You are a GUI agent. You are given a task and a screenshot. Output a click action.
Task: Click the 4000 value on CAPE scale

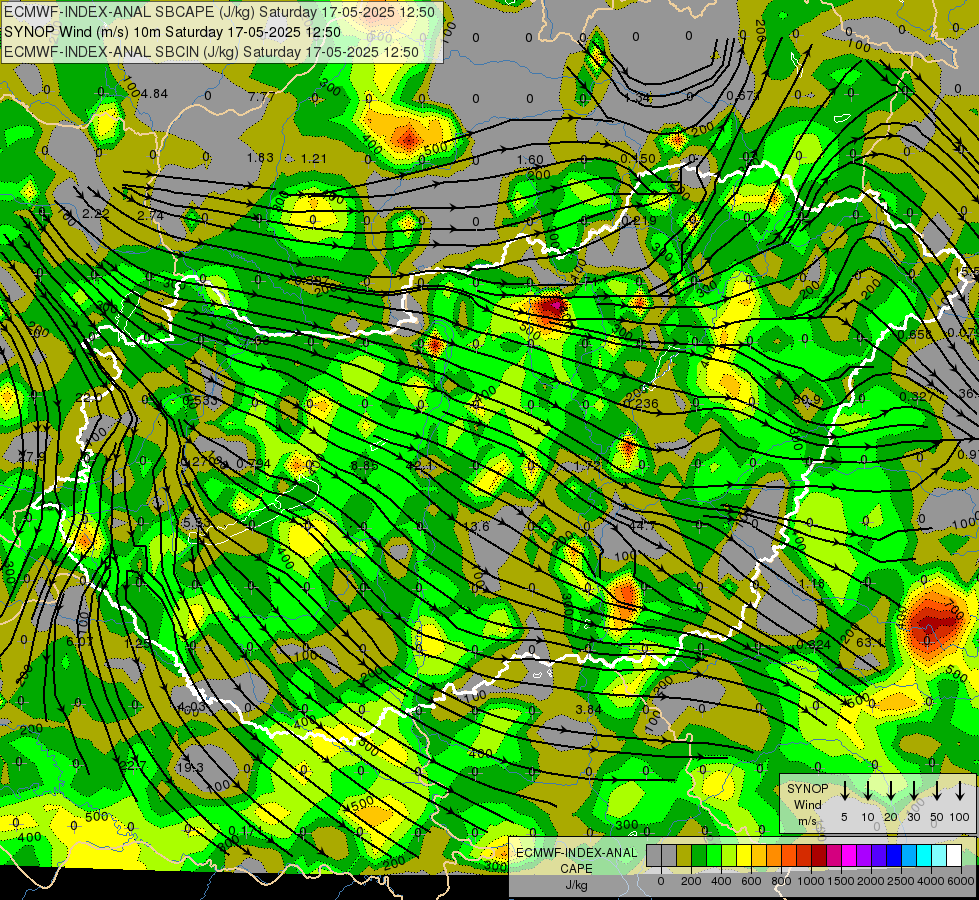click(x=931, y=881)
